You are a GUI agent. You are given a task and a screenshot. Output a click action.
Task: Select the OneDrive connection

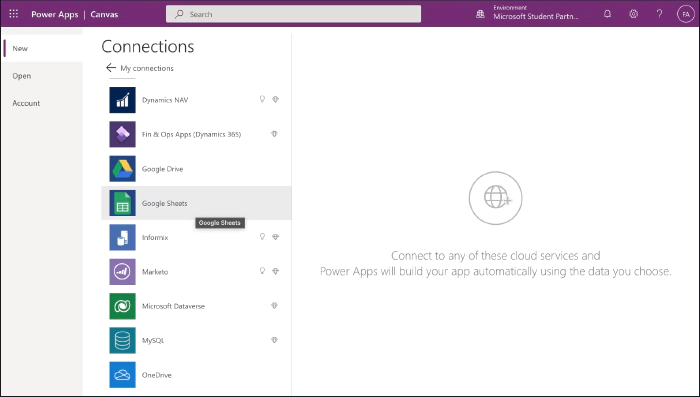coord(196,375)
